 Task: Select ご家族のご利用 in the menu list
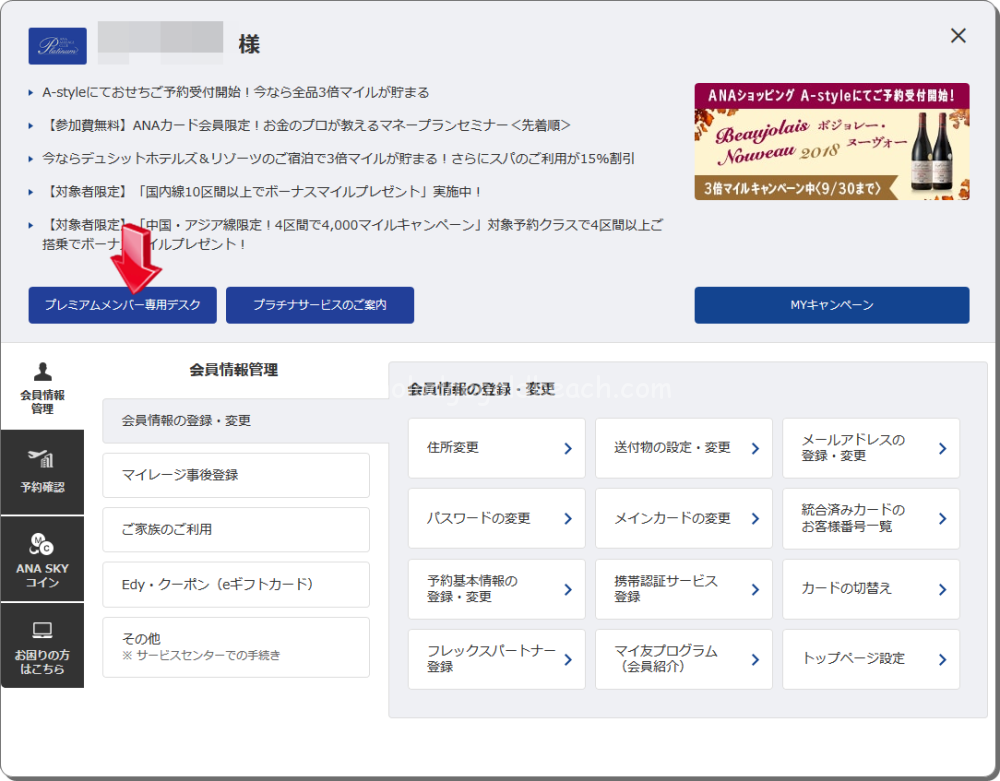(x=236, y=530)
